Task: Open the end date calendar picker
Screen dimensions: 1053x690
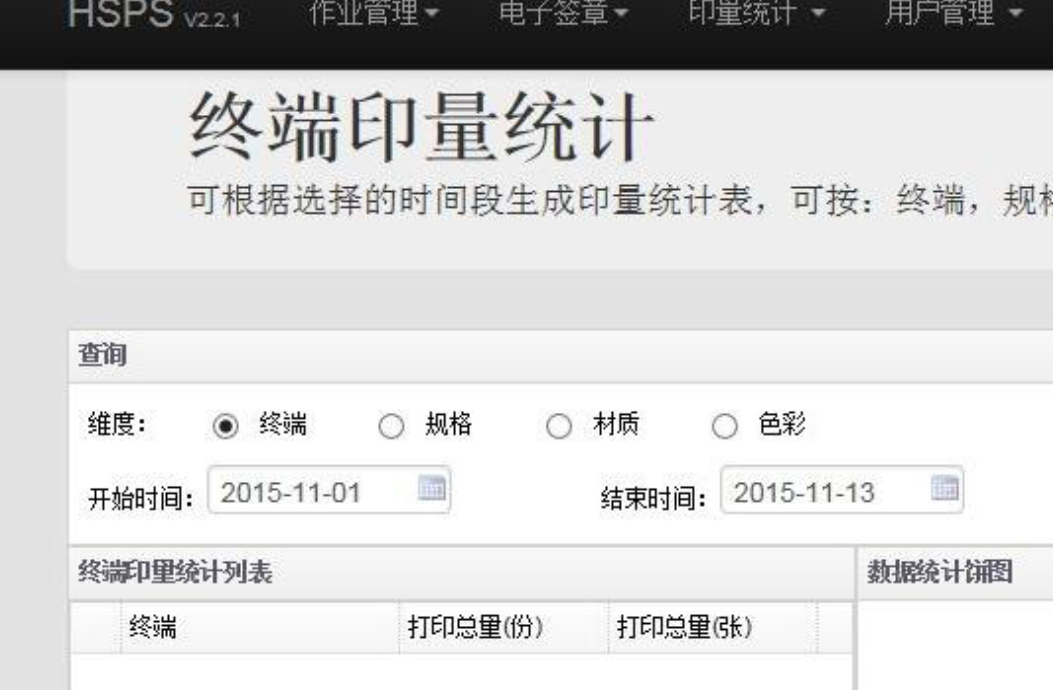Action: click(x=944, y=490)
